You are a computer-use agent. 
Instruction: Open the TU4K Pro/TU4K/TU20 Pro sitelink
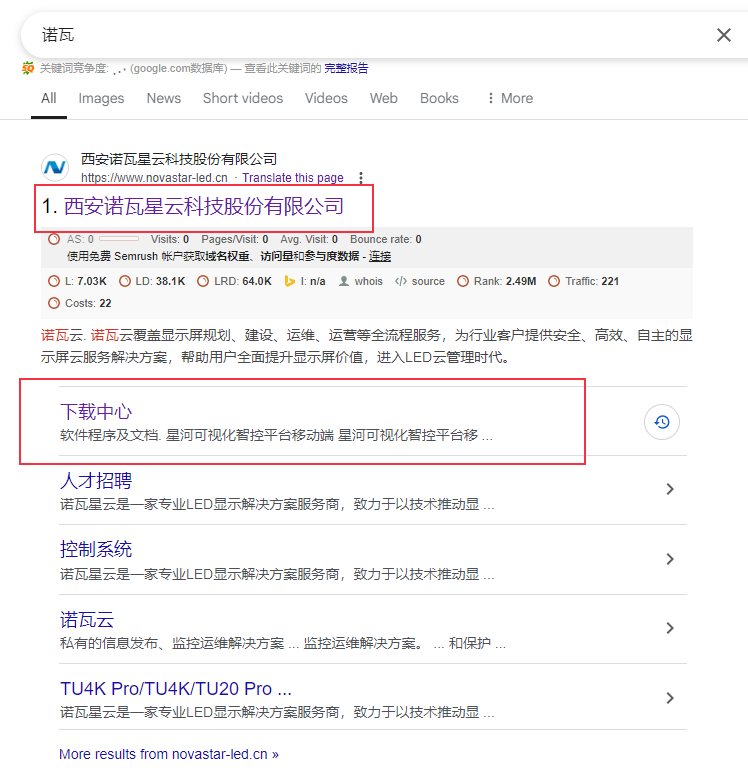click(176, 689)
